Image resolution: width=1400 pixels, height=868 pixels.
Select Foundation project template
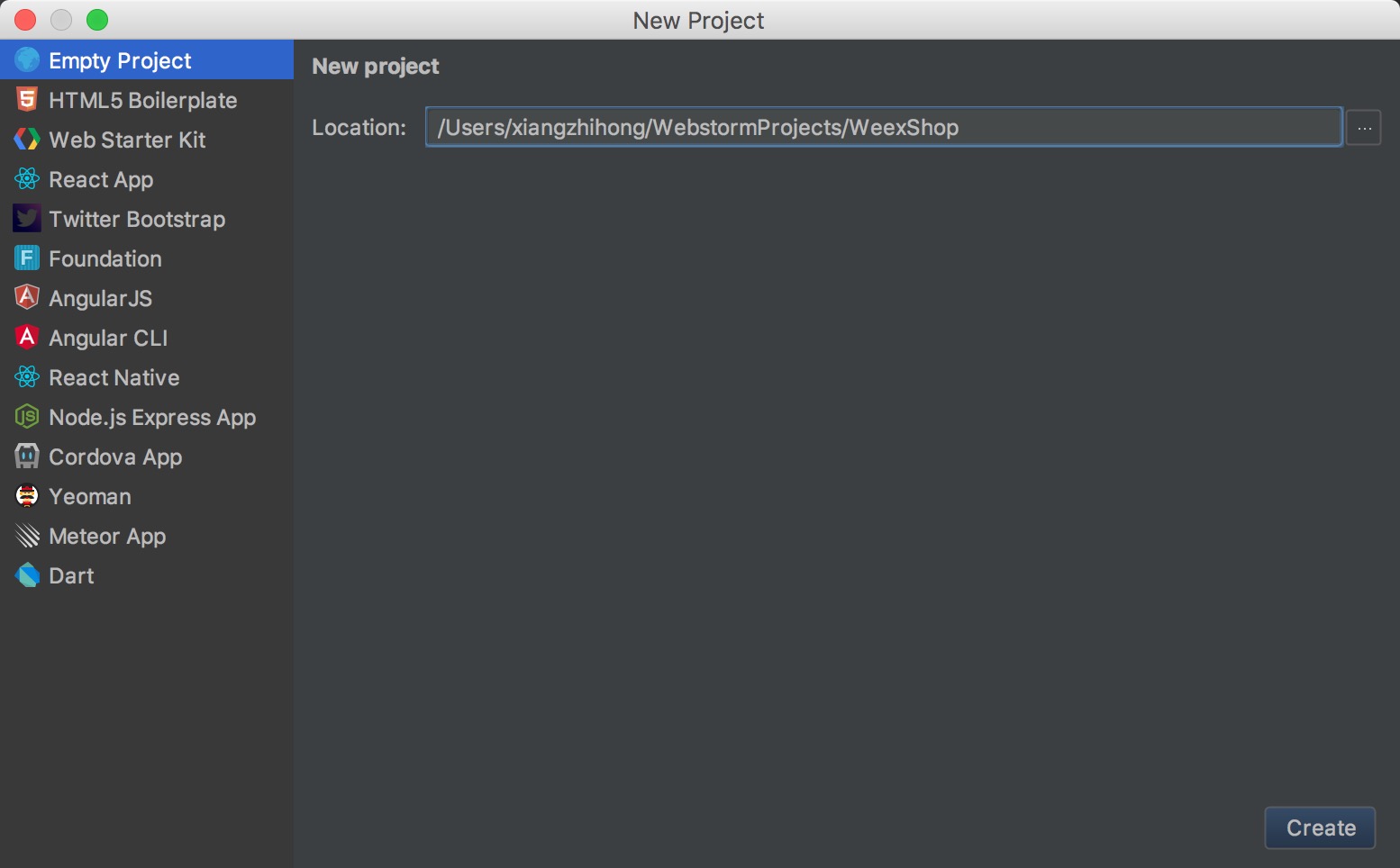pos(105,258)
